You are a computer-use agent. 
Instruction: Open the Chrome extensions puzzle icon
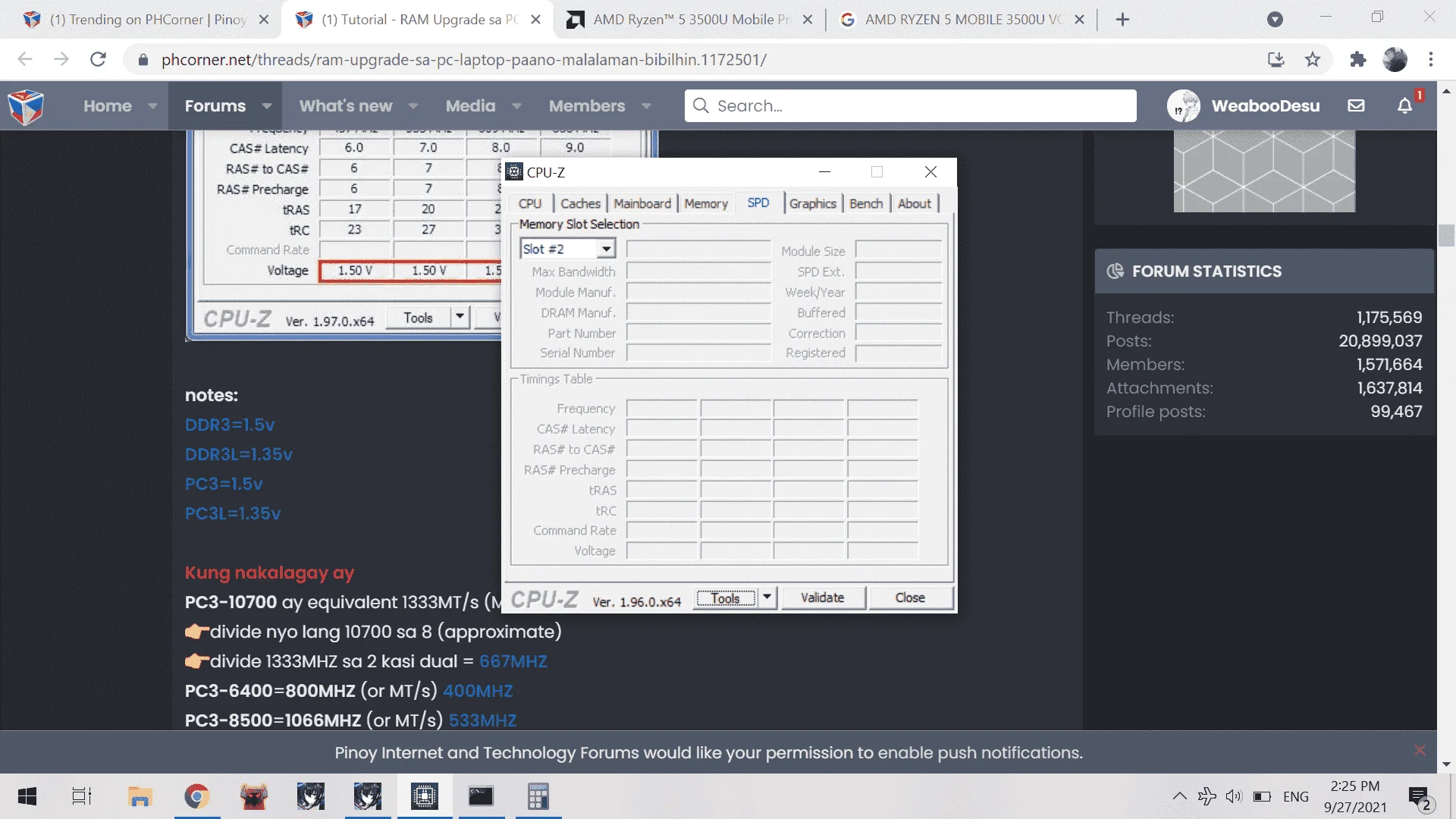tap(1357, 59)
